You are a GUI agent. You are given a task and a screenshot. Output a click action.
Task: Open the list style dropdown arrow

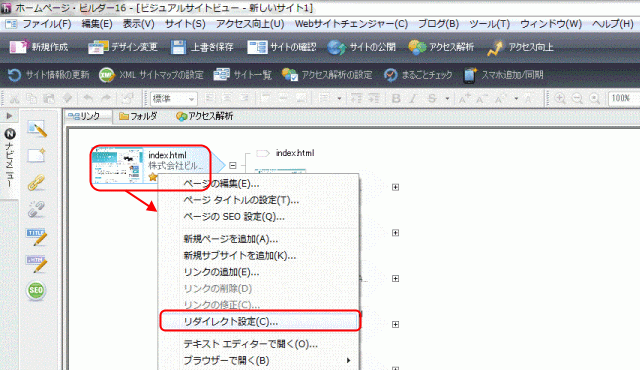pos(339,99)
